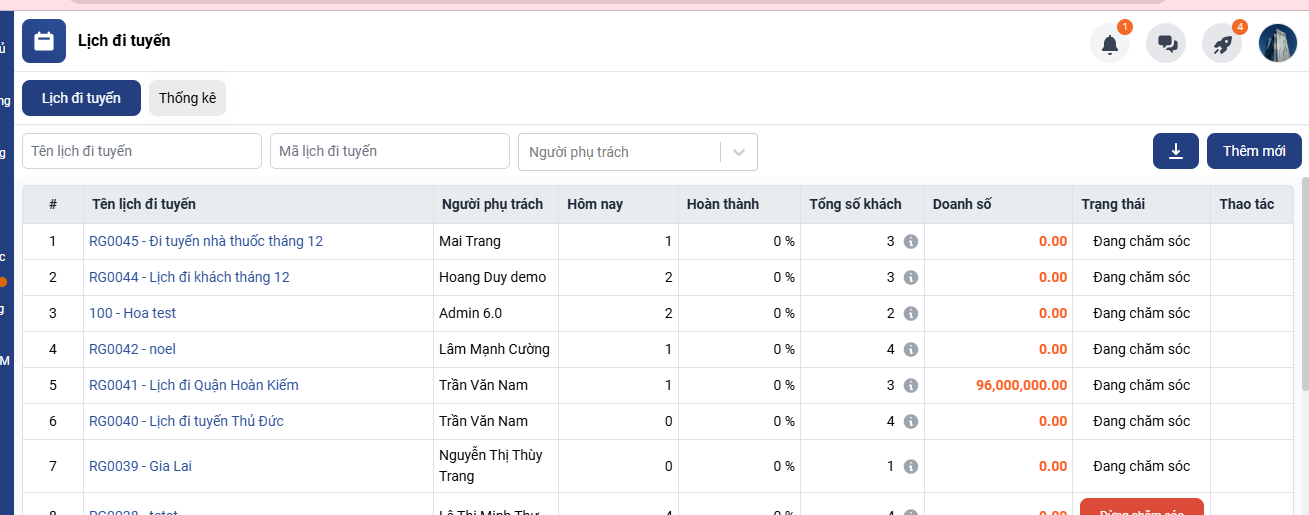Click the calendar icon beside page title

pyautogui.click(x=44, y=41)
